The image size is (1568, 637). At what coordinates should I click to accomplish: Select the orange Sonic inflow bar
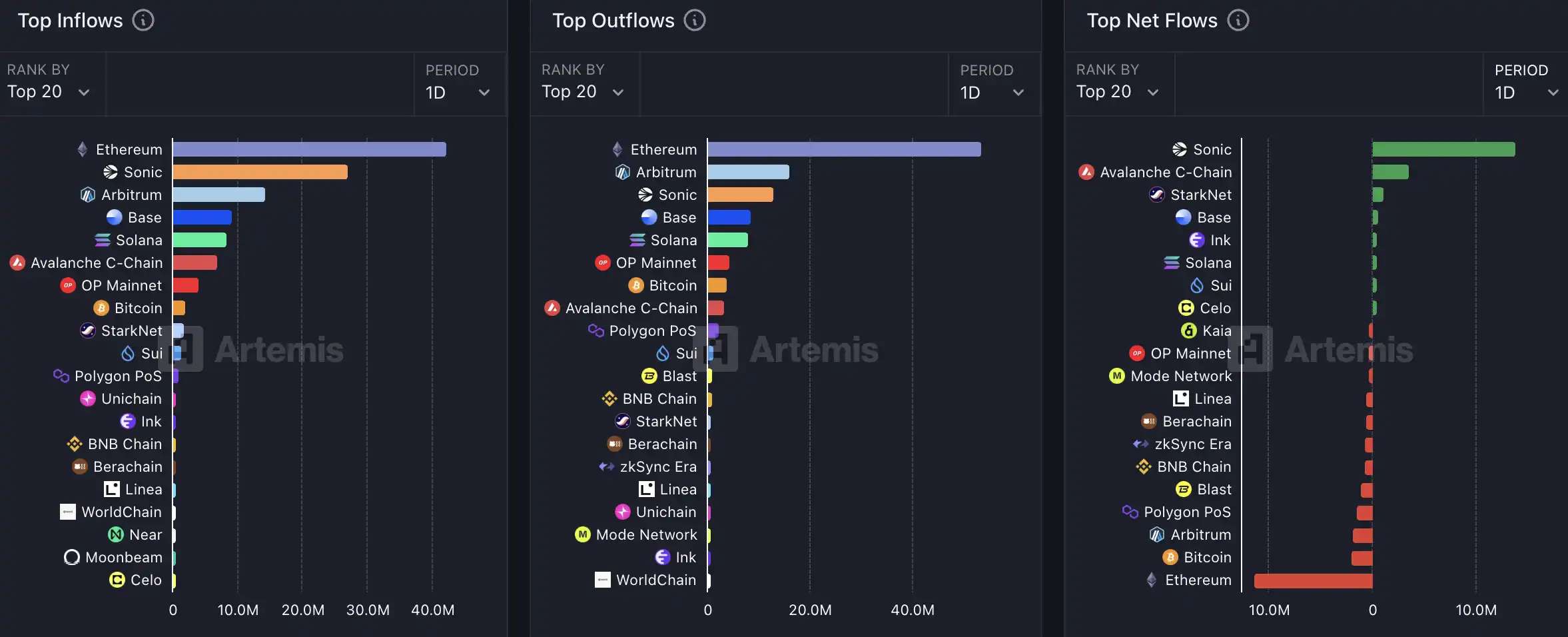coord(260,172)
